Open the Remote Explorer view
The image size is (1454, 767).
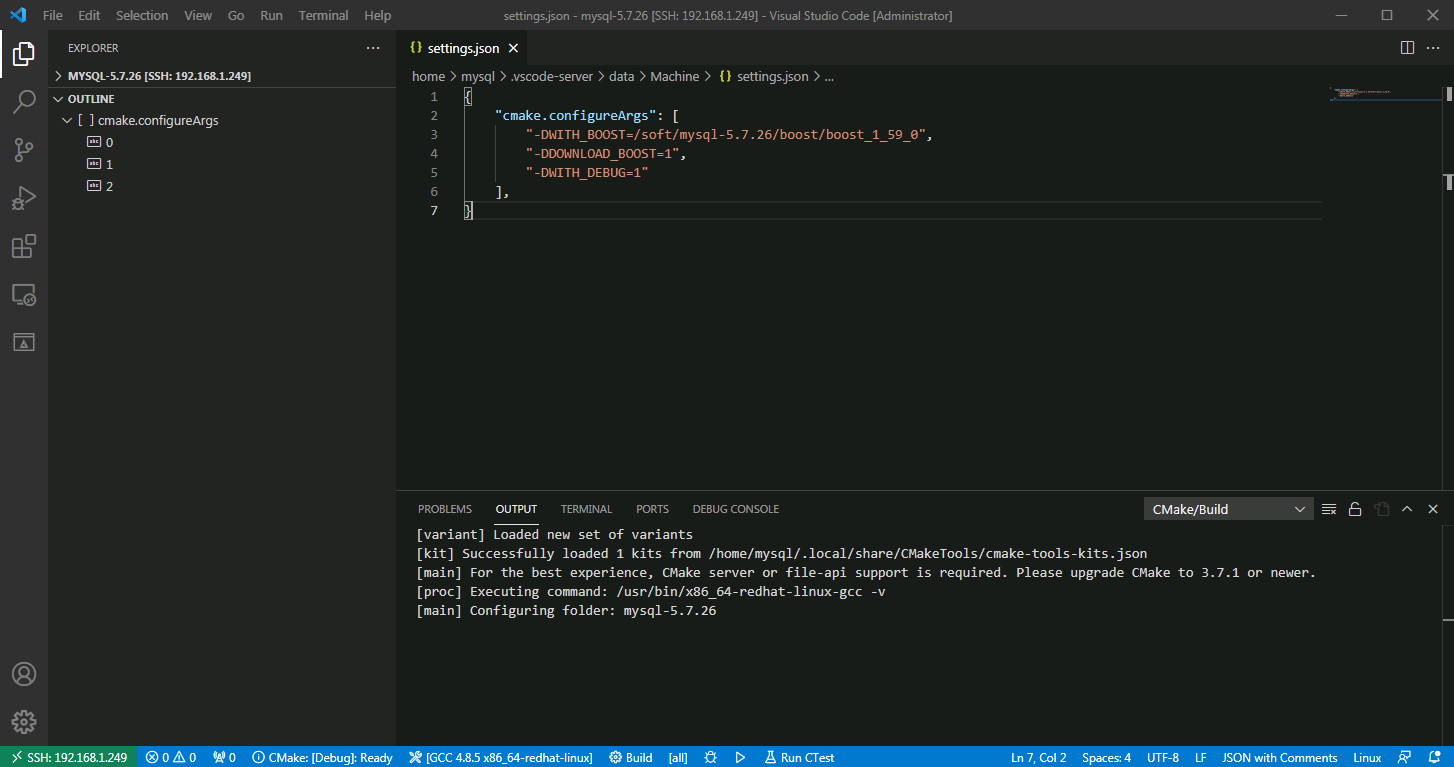click(24, 294)
